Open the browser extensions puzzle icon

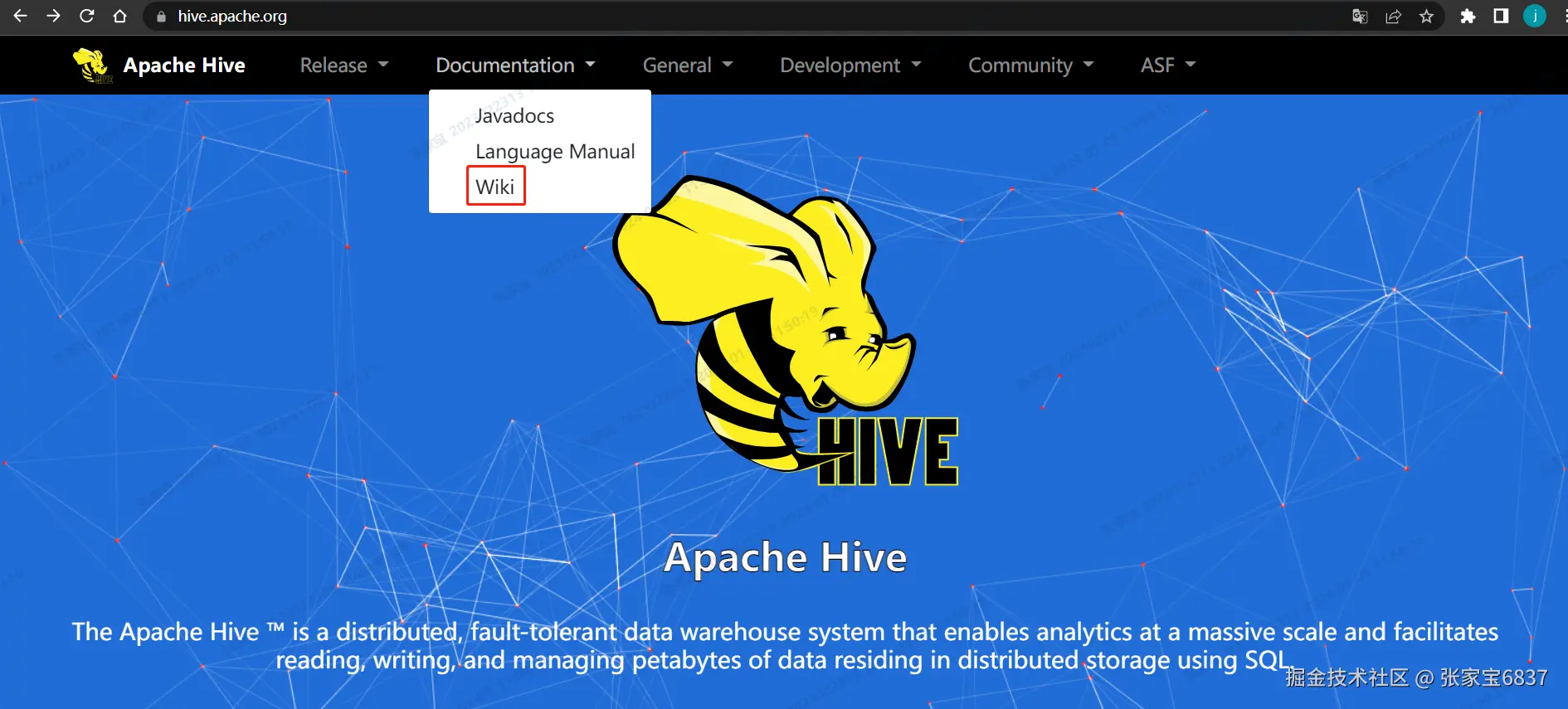1468,17
